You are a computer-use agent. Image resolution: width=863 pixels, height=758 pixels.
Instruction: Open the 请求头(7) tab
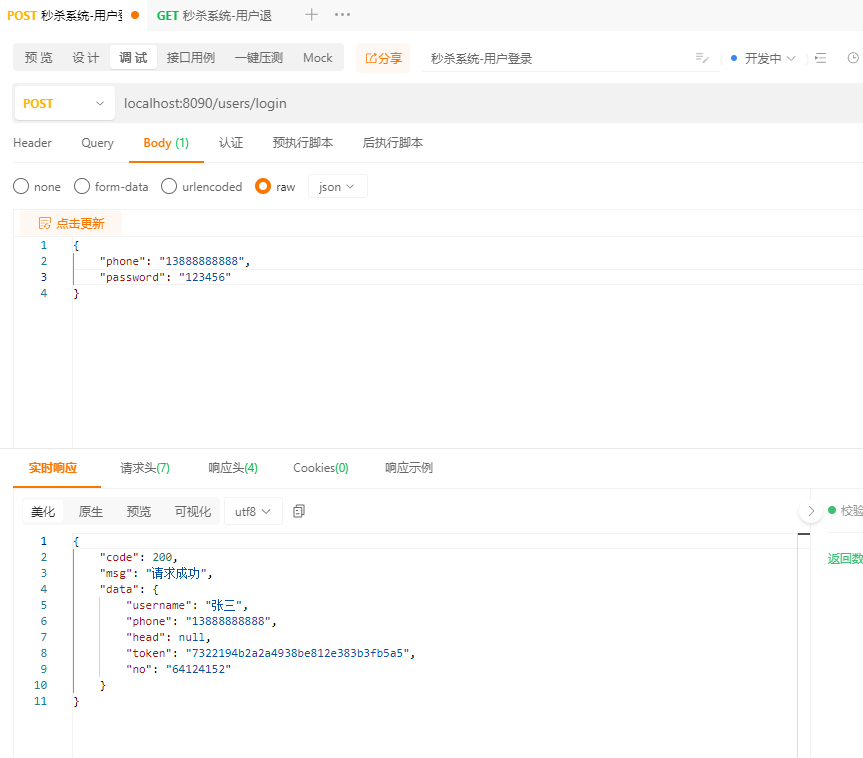[145, 468]
